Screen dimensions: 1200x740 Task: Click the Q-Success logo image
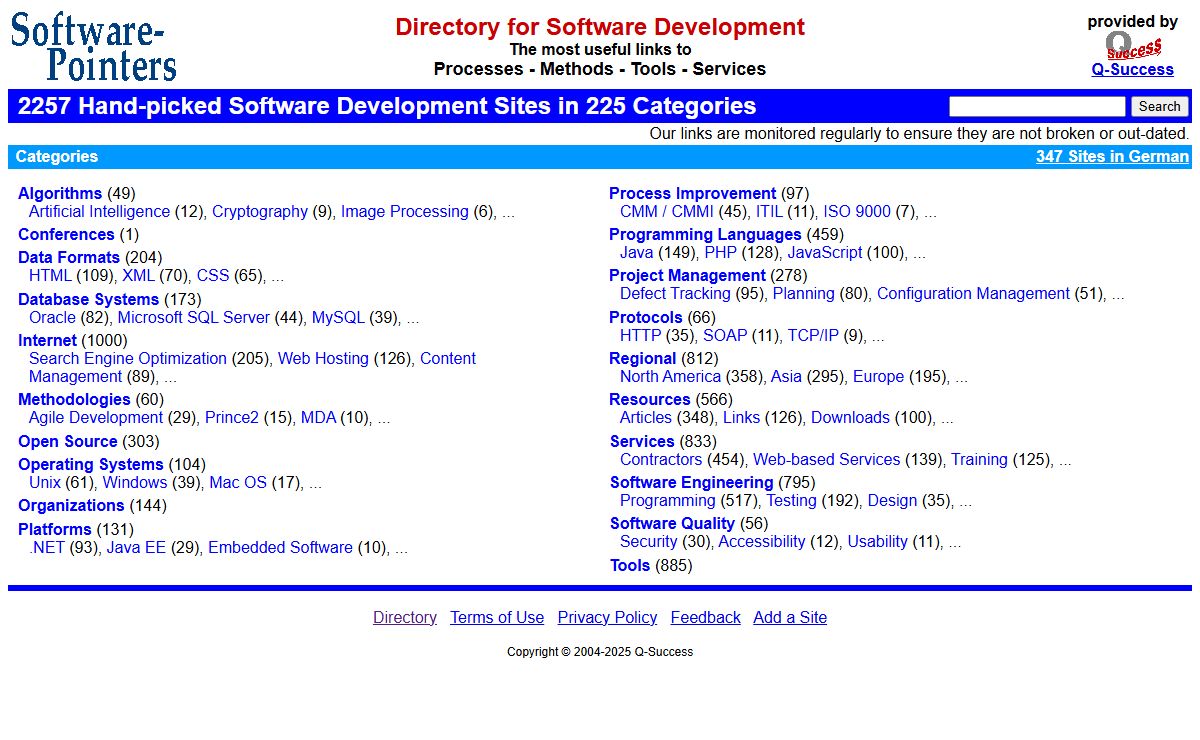click(1133, 46)
